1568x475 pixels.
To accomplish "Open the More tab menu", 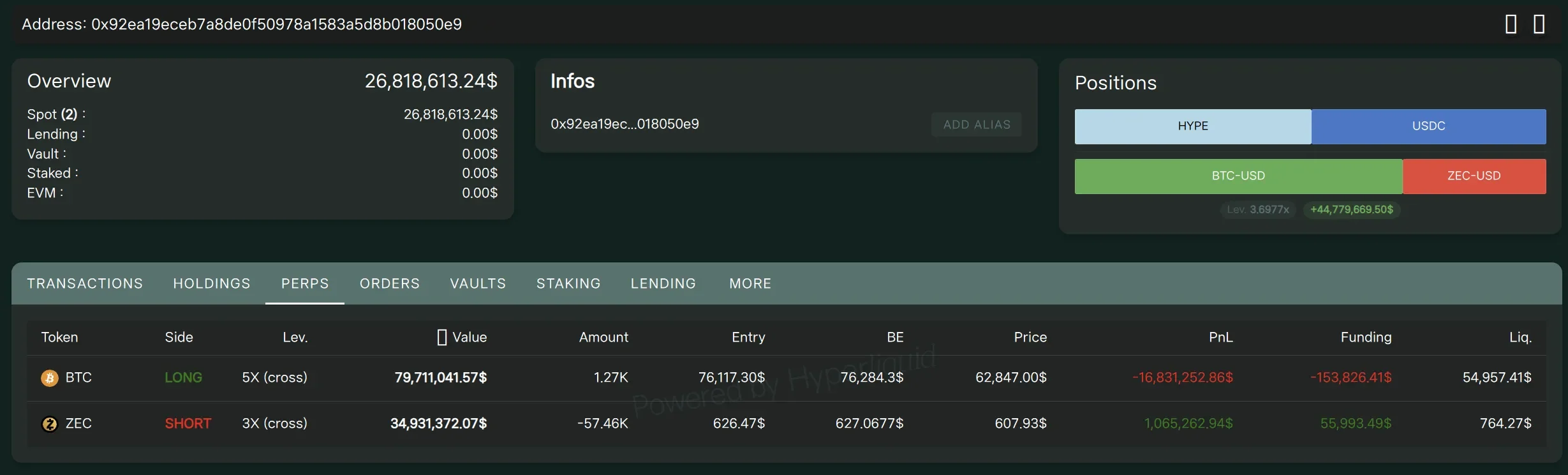I will coord(750,283).
